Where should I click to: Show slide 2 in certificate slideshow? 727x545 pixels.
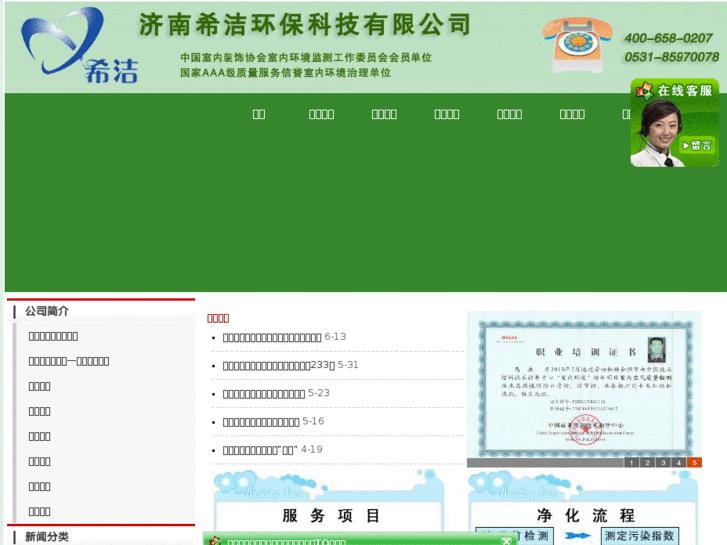[x=647, y=462]
